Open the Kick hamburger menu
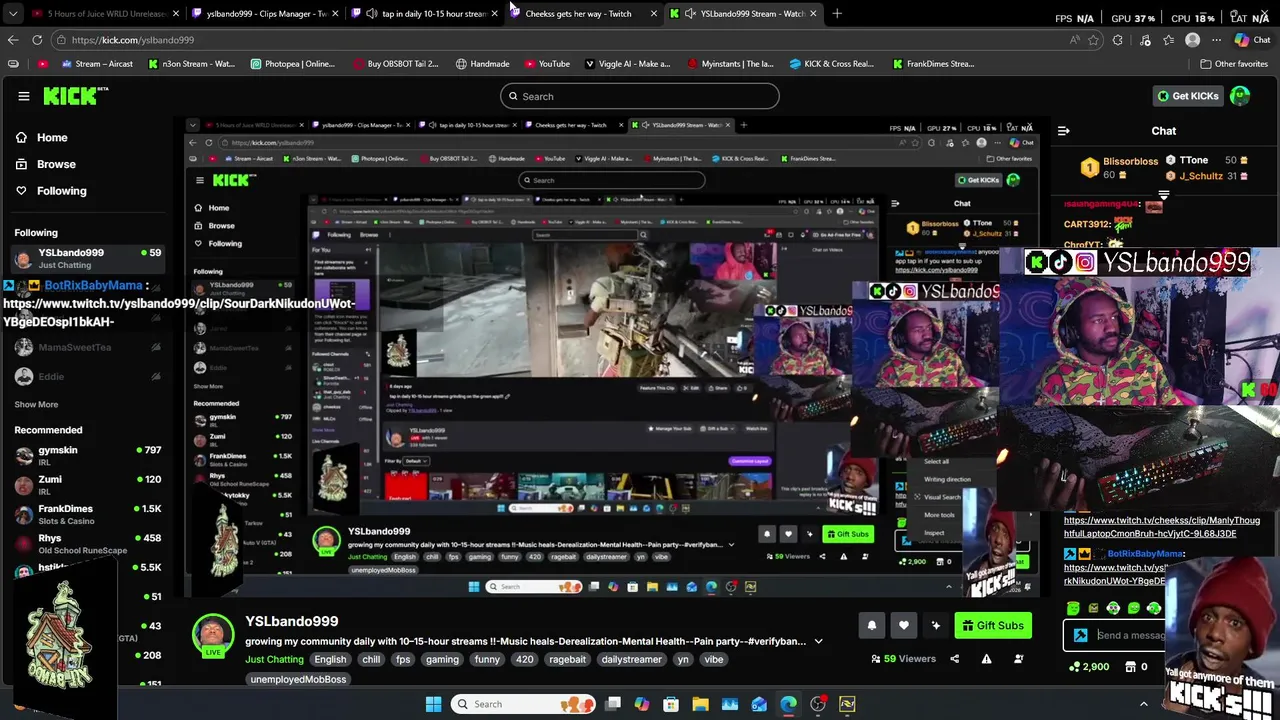 24,96
